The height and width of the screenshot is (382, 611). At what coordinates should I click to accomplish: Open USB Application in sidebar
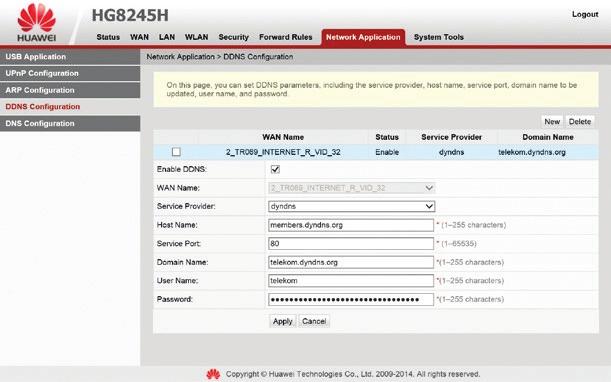pos(70,57)
